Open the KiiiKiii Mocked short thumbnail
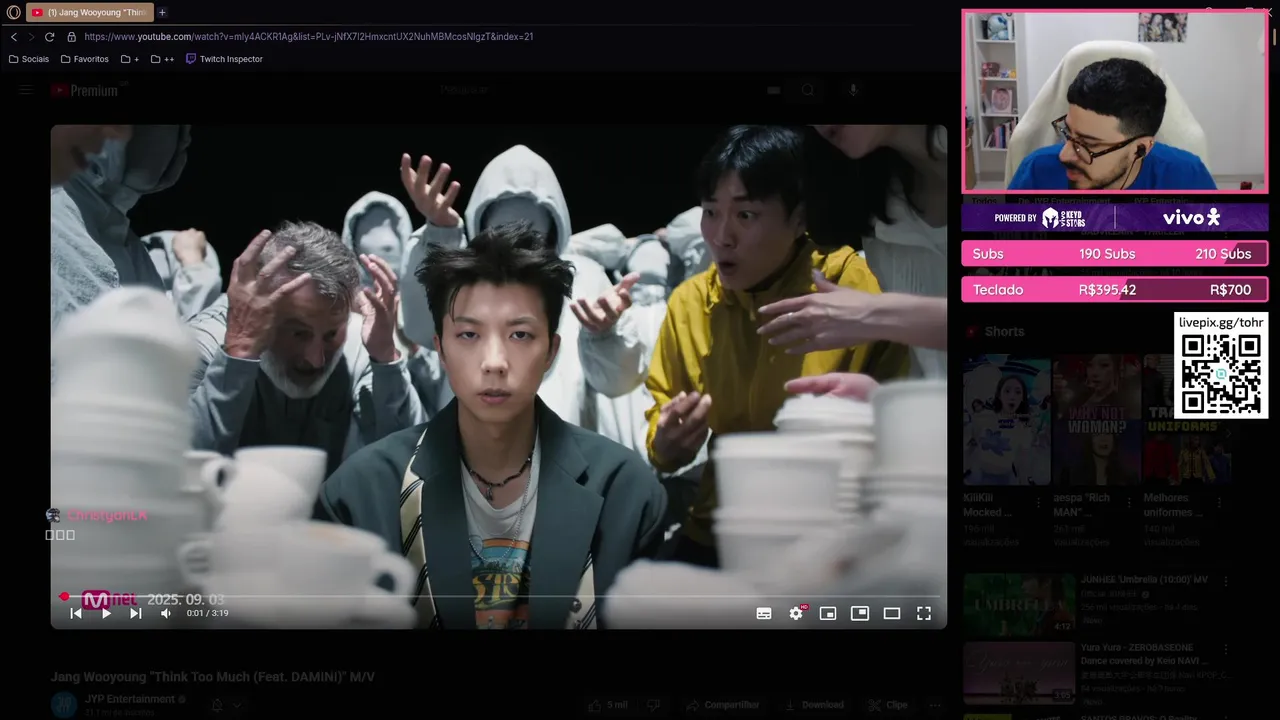Viewport: 1280px width, 720px height. coord(1006,420)
